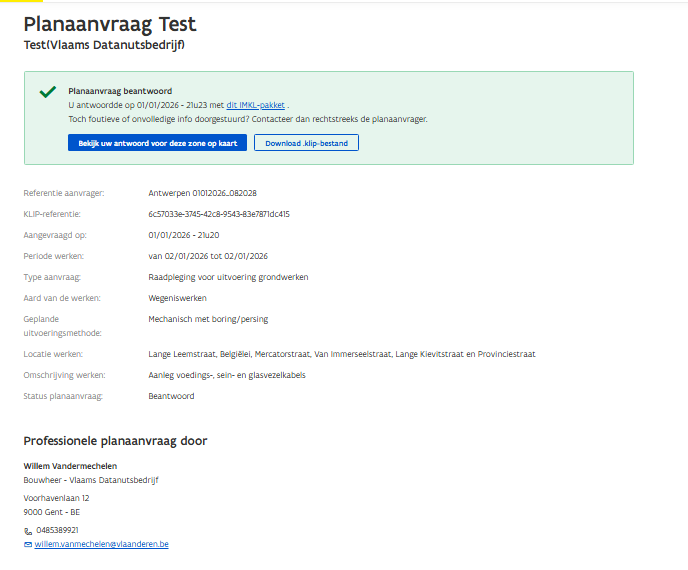Viewport: 688px width, 570px height.
Task: Click the 'Periode werken:' label
Action: tap(54, 256)
